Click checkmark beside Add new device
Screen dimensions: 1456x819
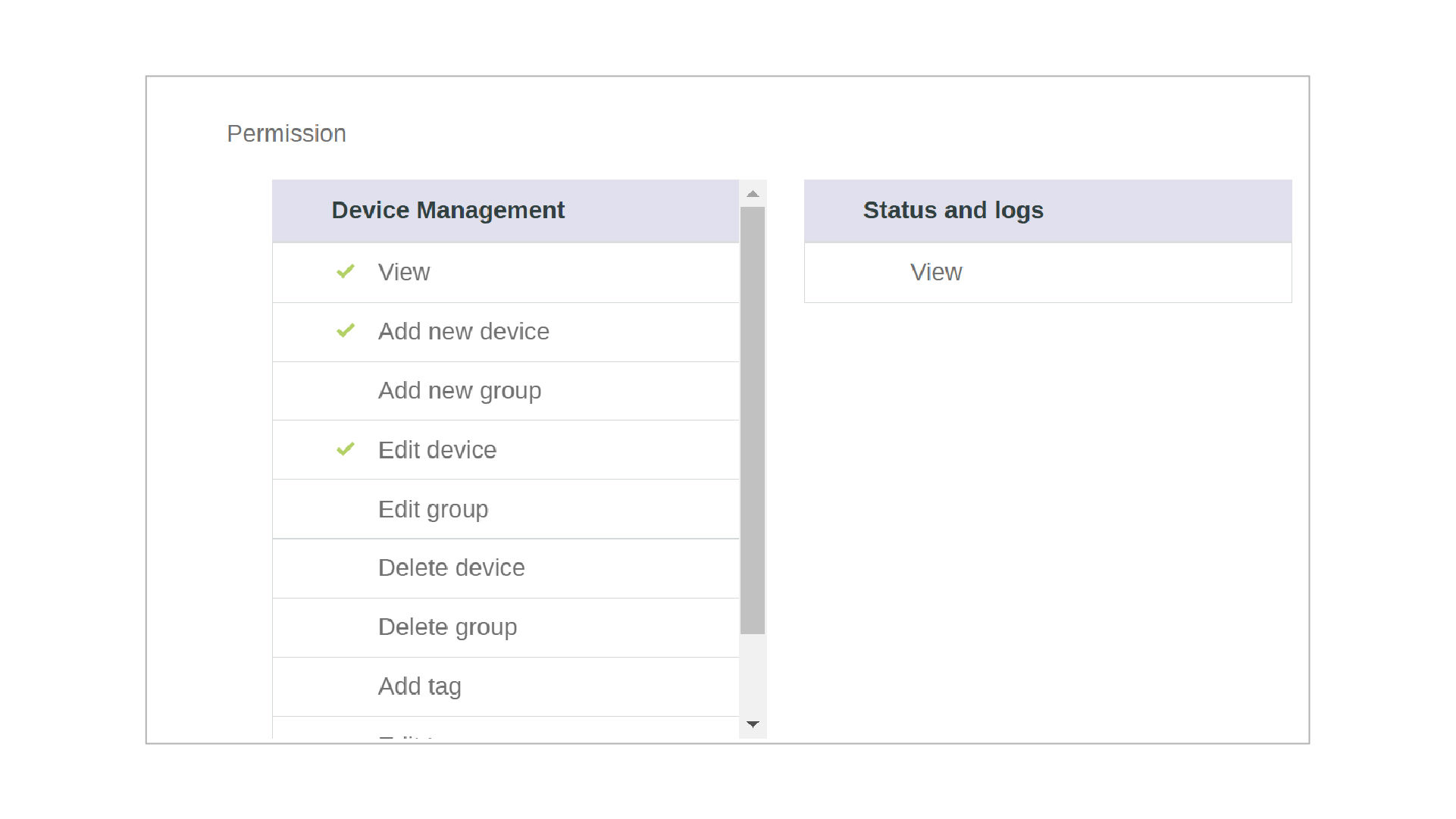point(346,331)
